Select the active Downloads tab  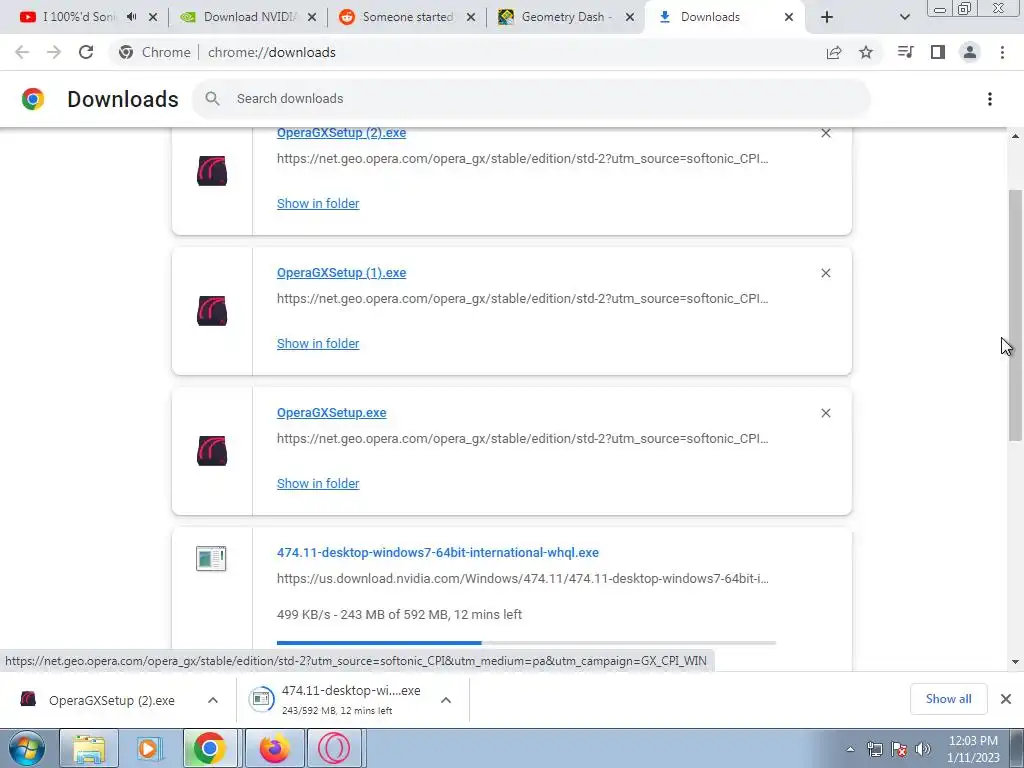pyautogui.click(x=712, y=17)
